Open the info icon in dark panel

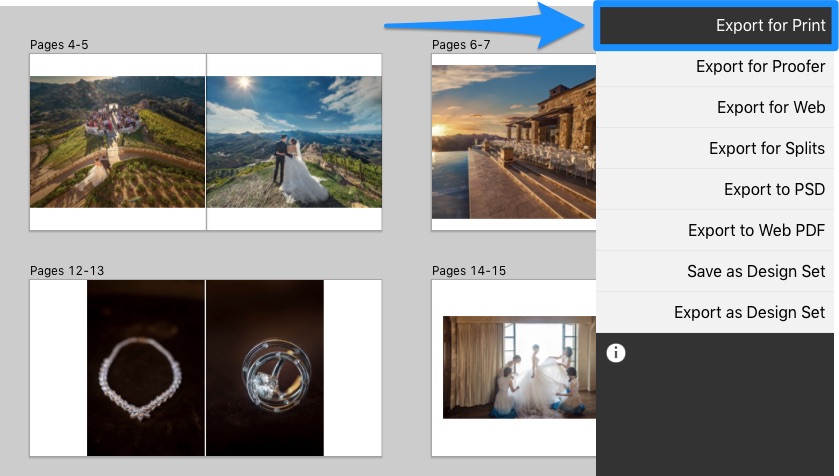click(616, 353)
